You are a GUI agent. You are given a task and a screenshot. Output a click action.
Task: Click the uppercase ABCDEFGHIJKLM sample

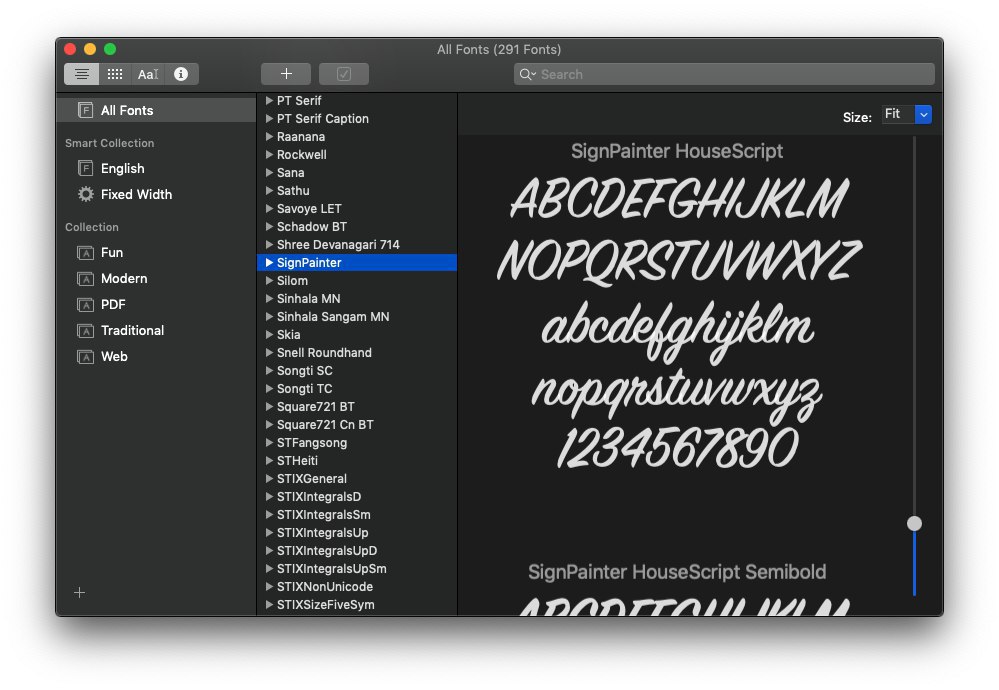pyautogui.click(x=679, y=199)
